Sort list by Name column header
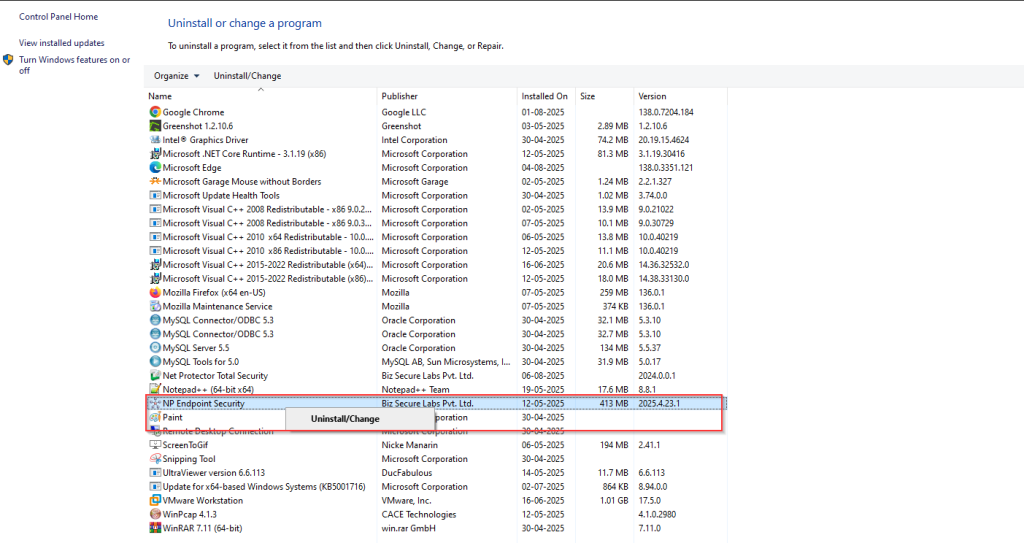1024x543 pixels. coord(160,96)
